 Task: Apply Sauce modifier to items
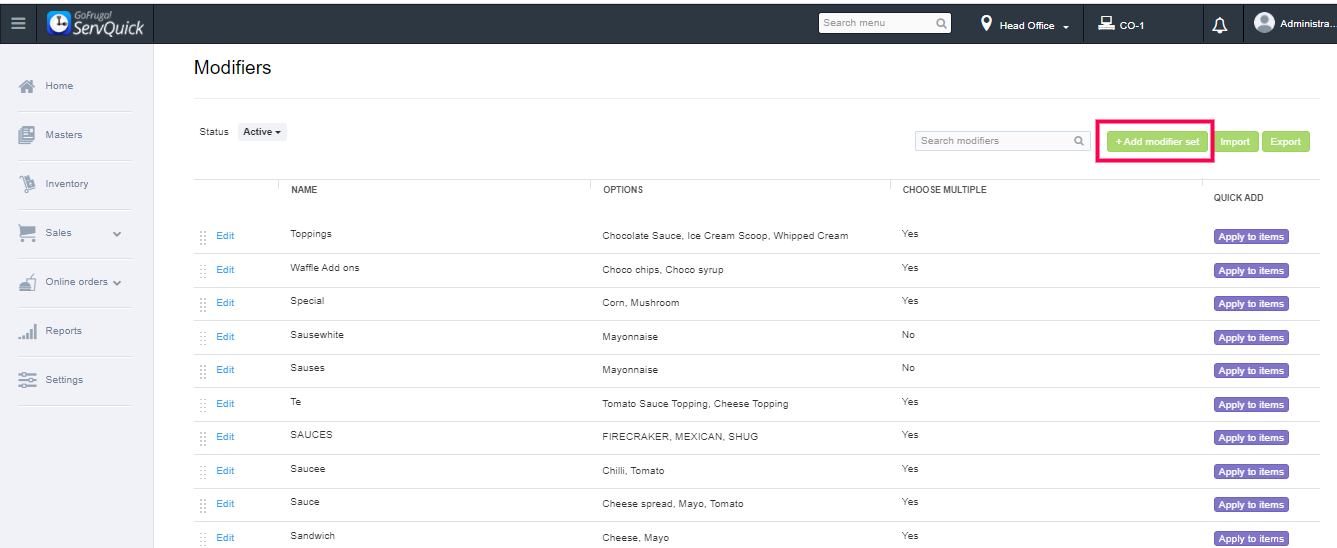tap(1251, 505)
